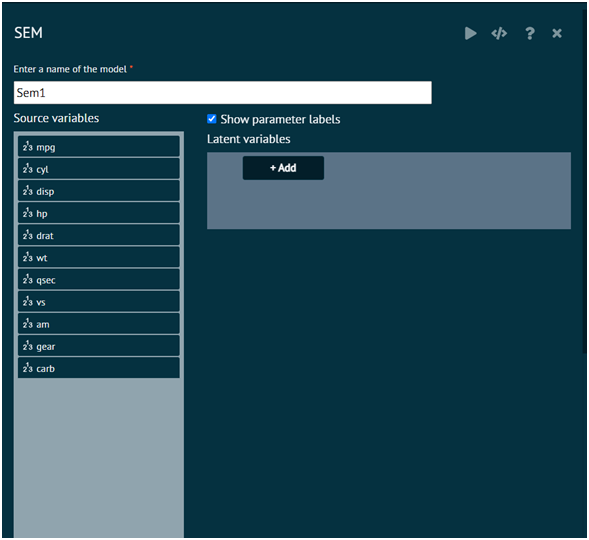589x540 pixels.
Task: Run the SEM analysis with play icon
Action: 470,33
